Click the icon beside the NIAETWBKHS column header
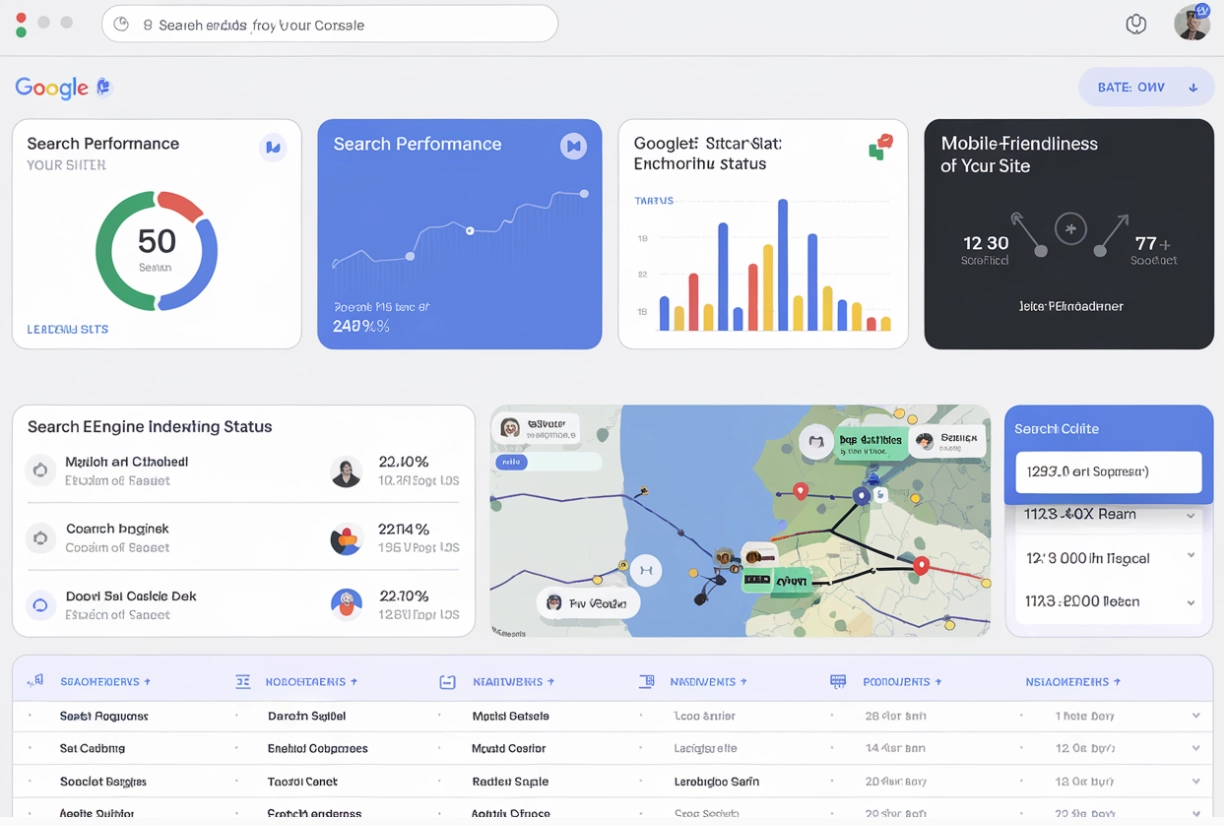 coord(447,682)
